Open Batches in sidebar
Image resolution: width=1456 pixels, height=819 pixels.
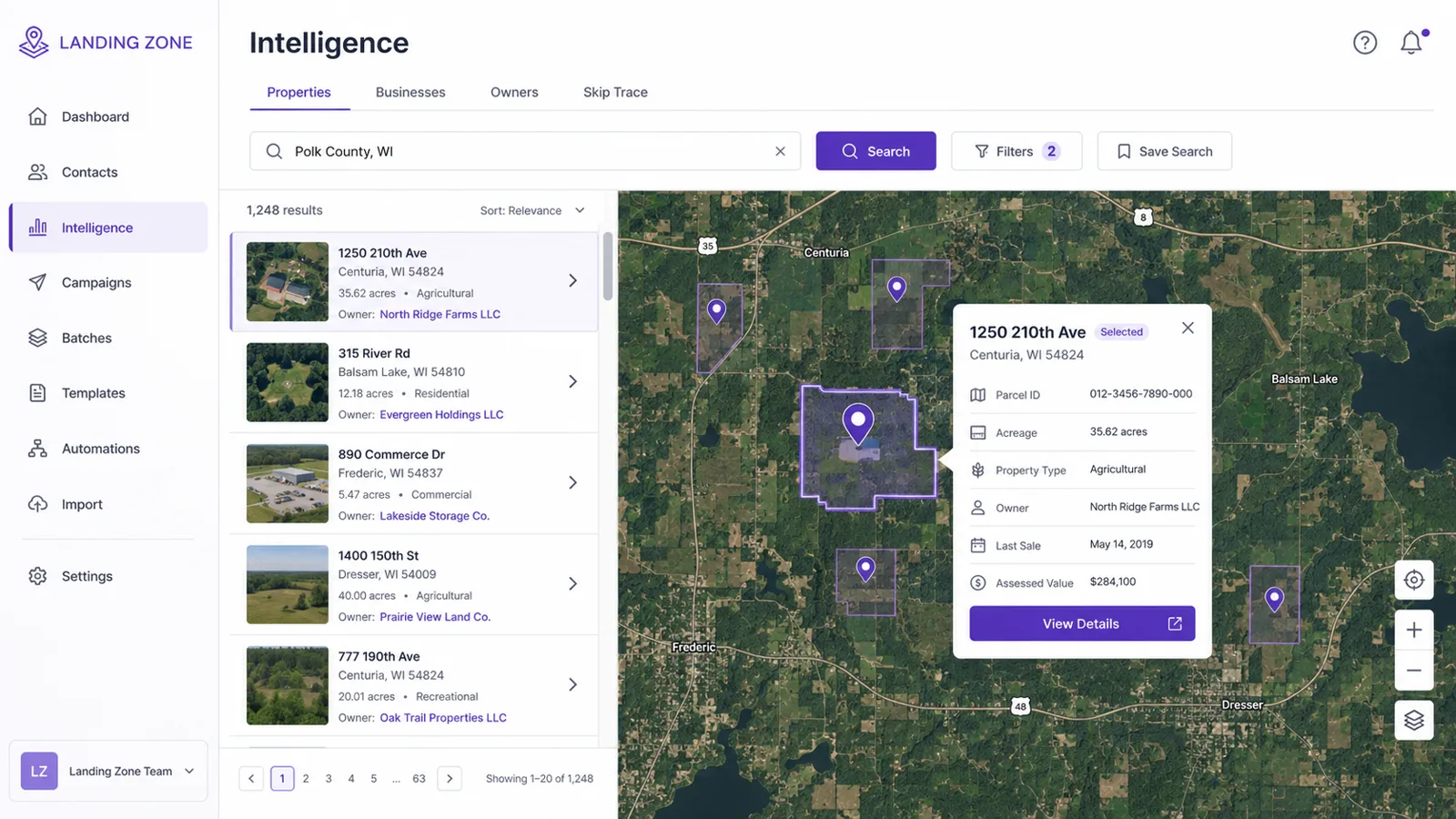pyautogui.click(x=108, y=338)
